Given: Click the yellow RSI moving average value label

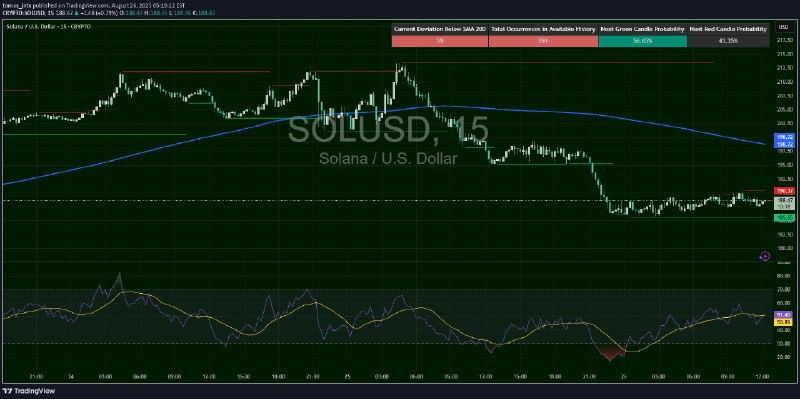Looking at the screenshot, I should [784, 322].
